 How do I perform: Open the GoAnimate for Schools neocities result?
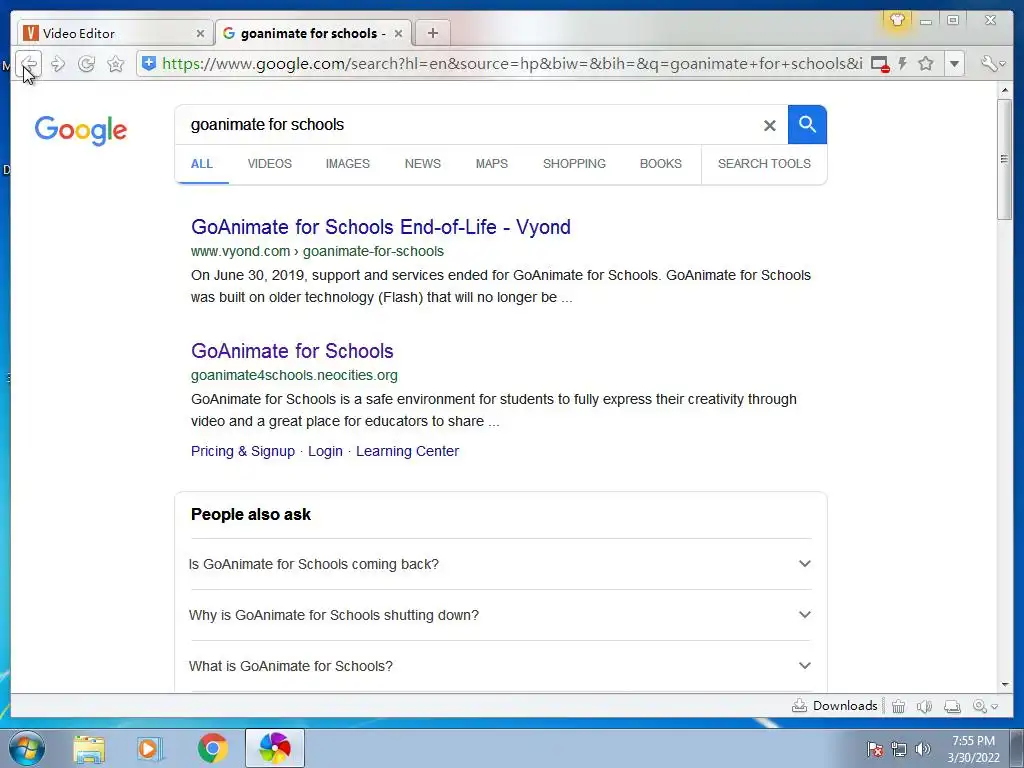[x=292, y=351]
